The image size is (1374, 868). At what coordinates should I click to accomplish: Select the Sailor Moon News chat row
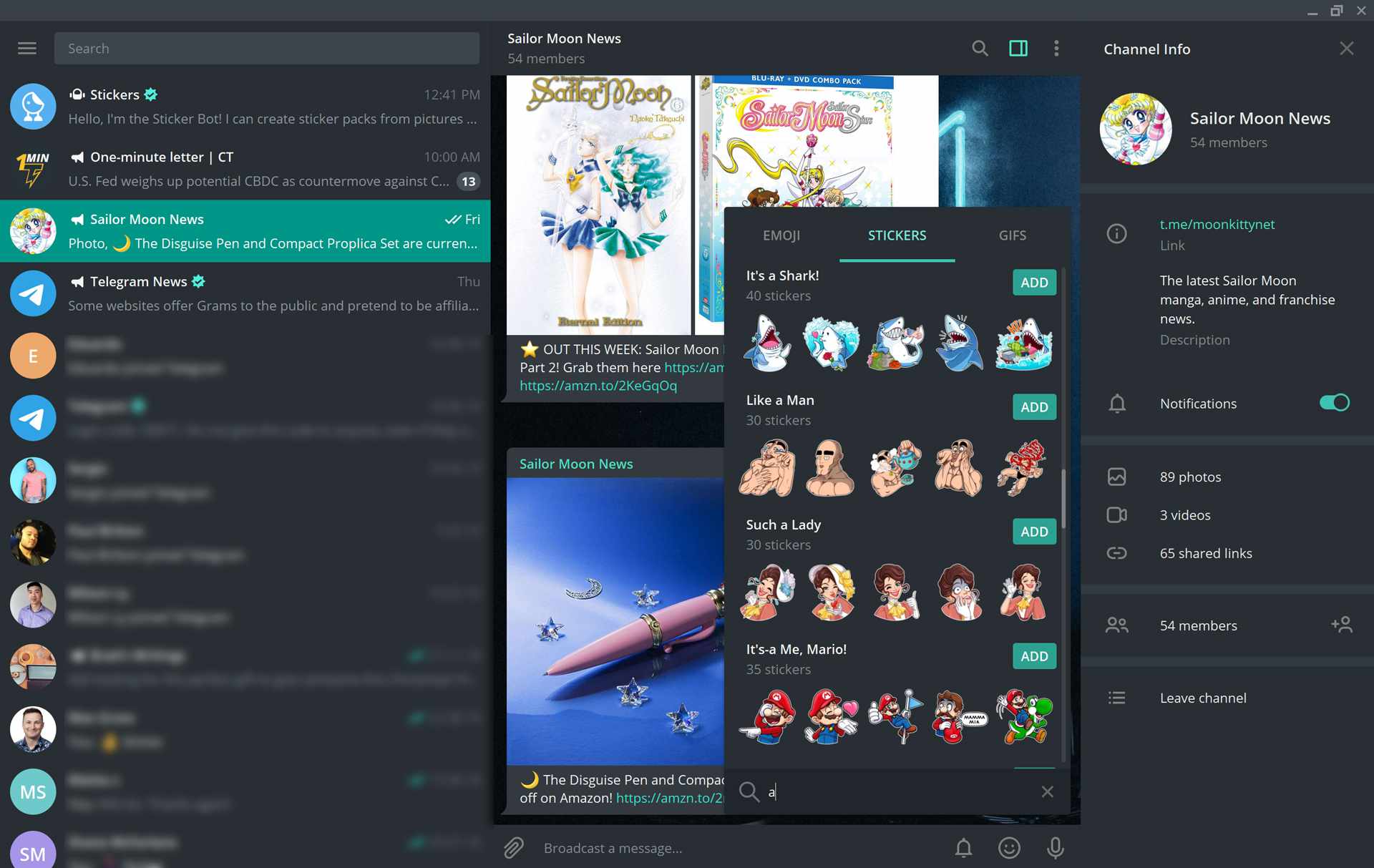coord(245,231)
